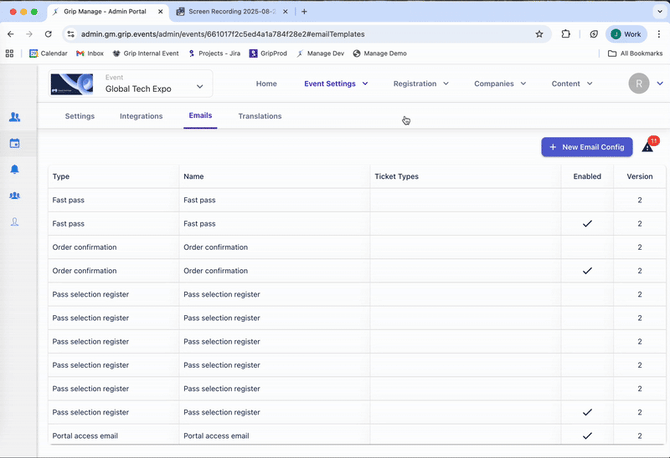
Task: Open the Work profile button
Action: click(x=626, y=34)
